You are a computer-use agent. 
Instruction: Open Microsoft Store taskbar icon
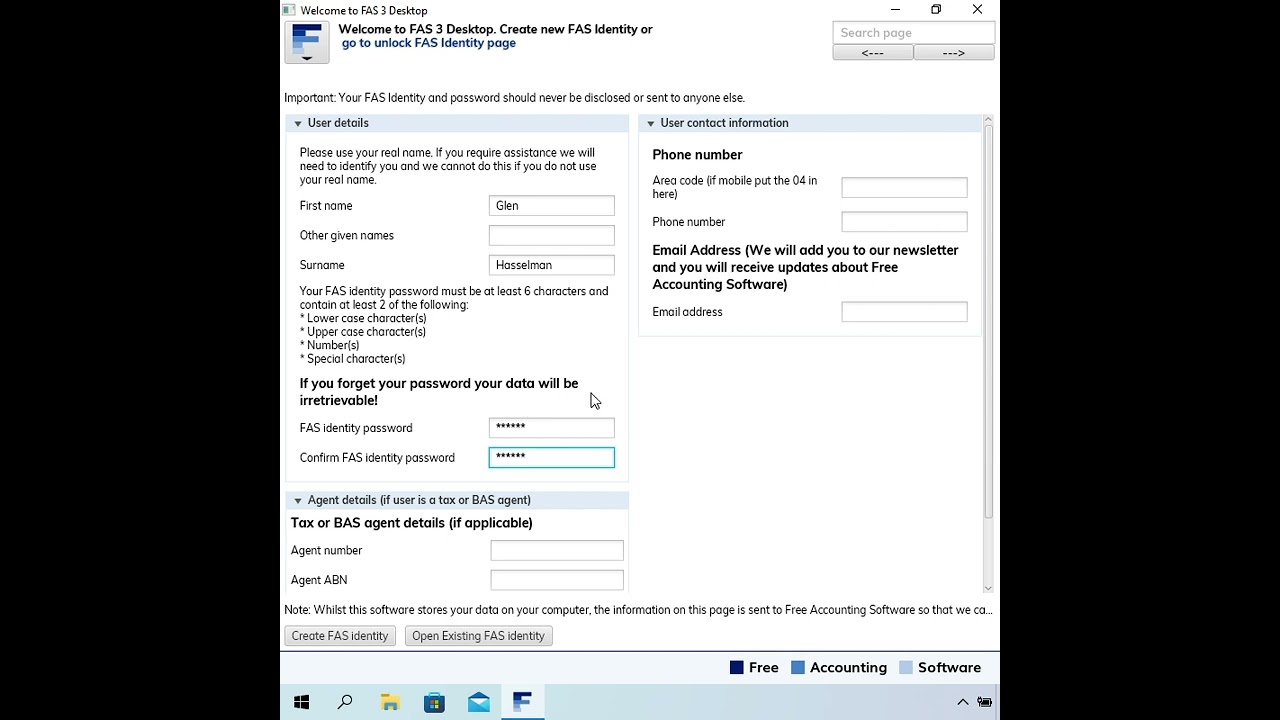tap(434, 702)
